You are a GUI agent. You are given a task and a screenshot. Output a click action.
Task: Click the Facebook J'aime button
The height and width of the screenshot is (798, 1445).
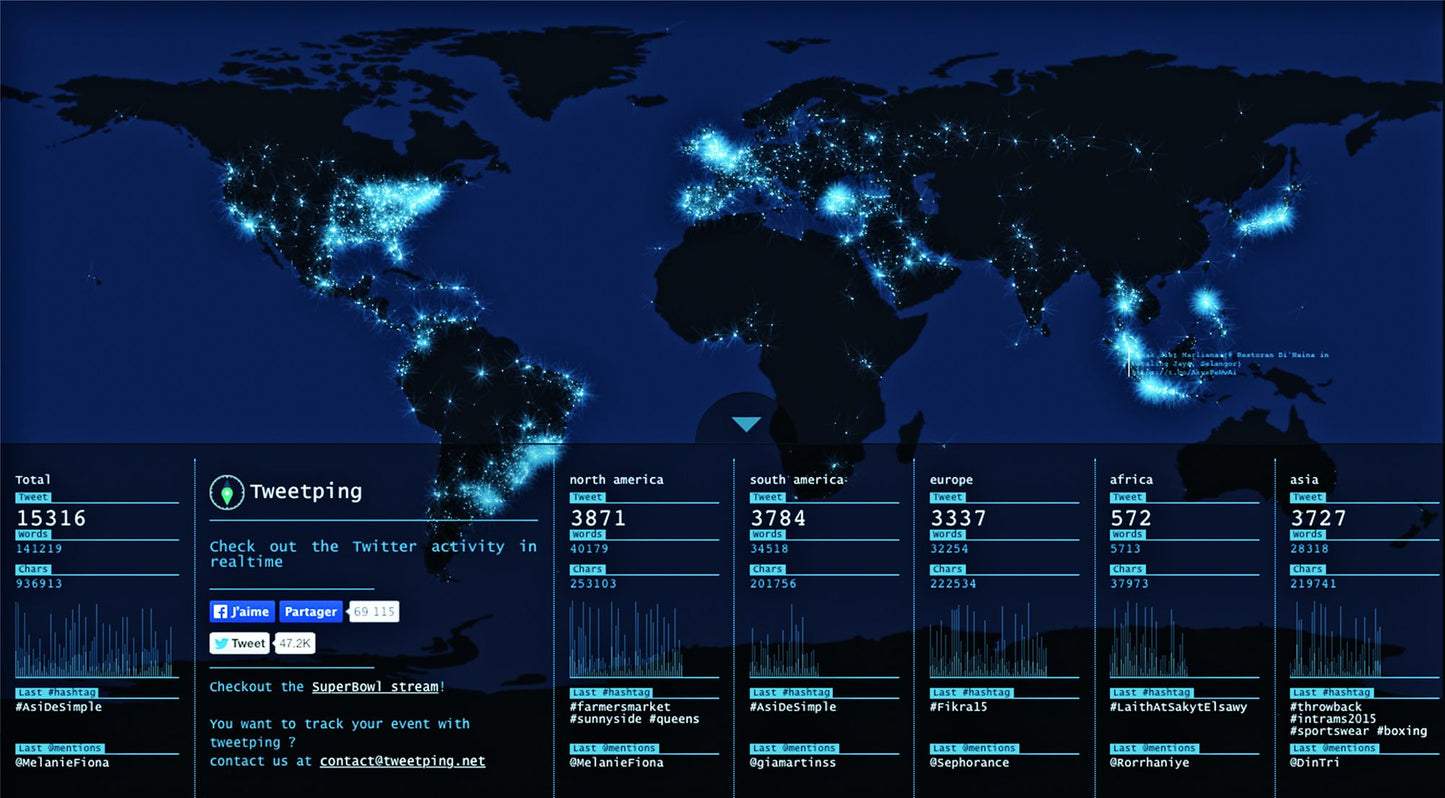(x=242, y=612)
